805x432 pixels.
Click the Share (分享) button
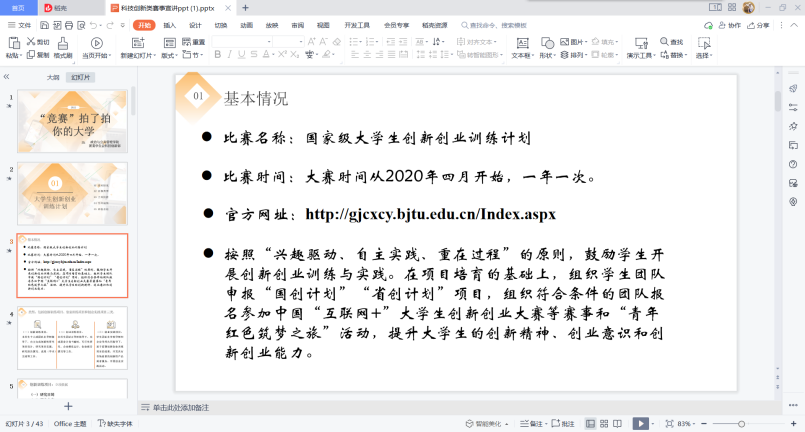(759, 24)
